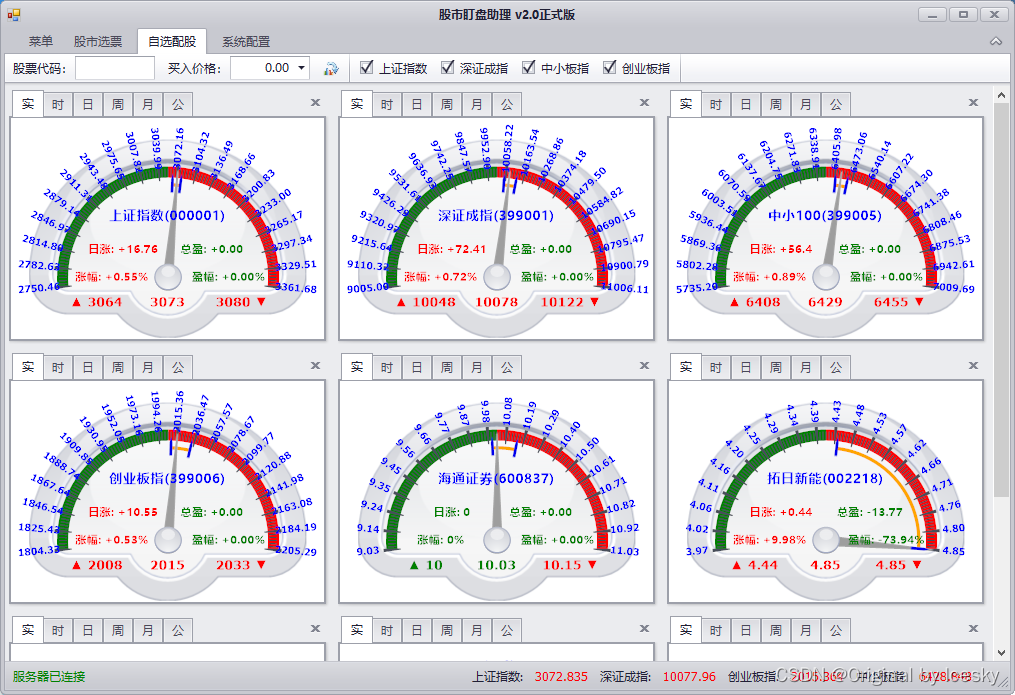Select 日 tab in 海通证券 panel
This screenshot has width=1015, height=695.
click(x=416, y=368)
